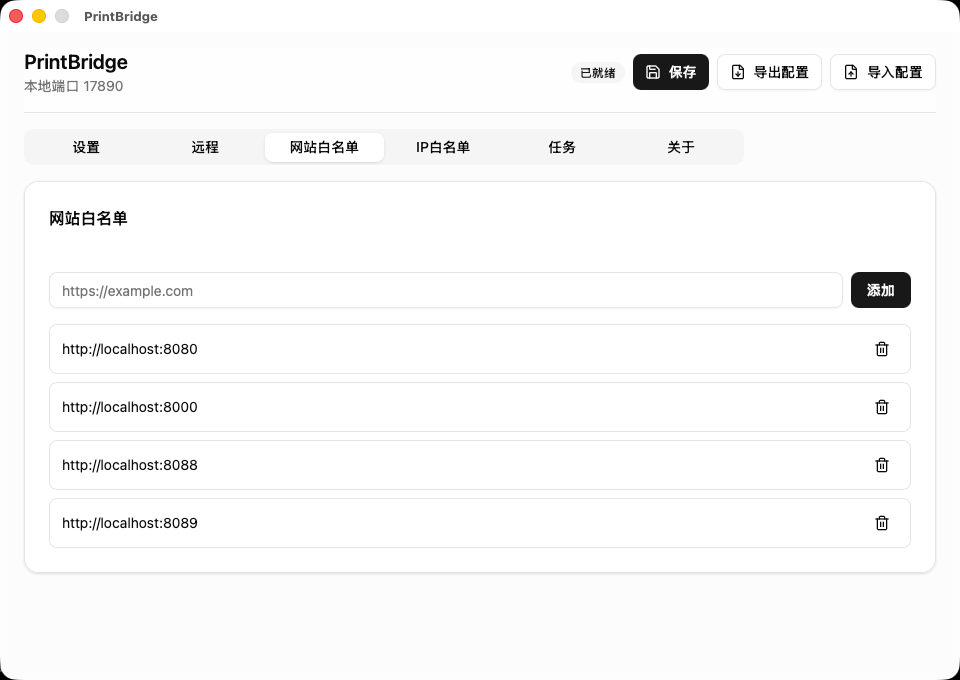
Task: Click the PrintBridge app heading
Action: [x=76, y=62]
